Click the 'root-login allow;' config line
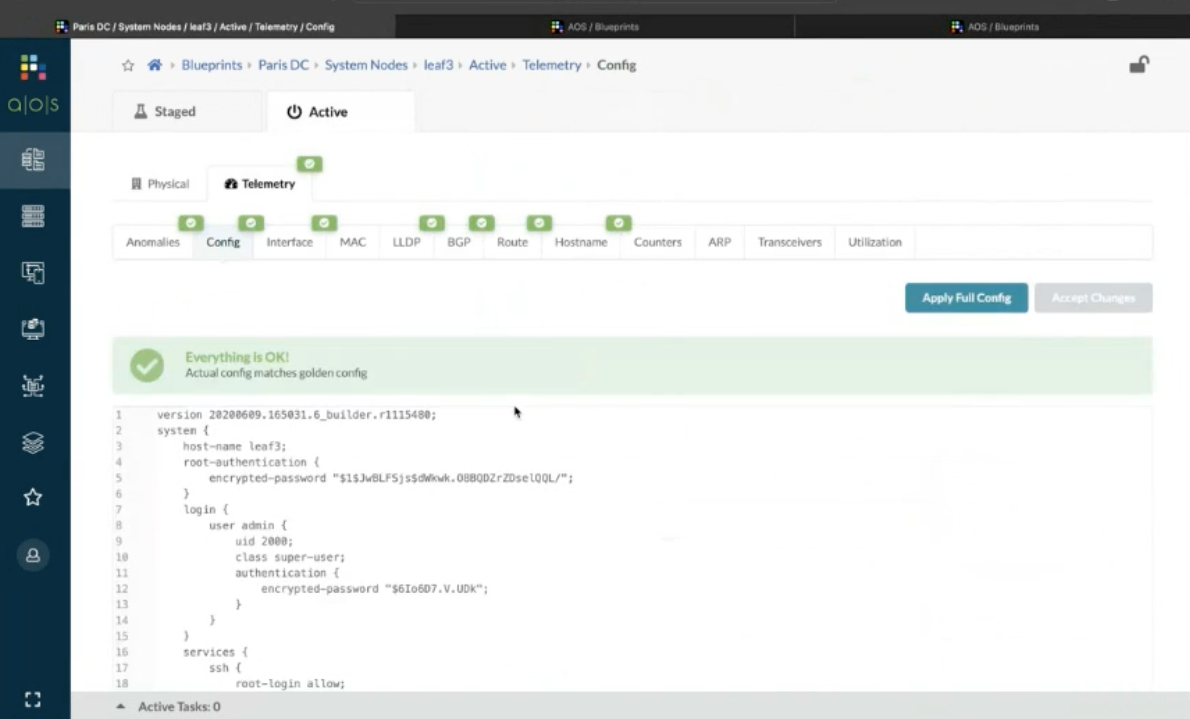This screenshot has width=1190, height=719. (290, 683)
